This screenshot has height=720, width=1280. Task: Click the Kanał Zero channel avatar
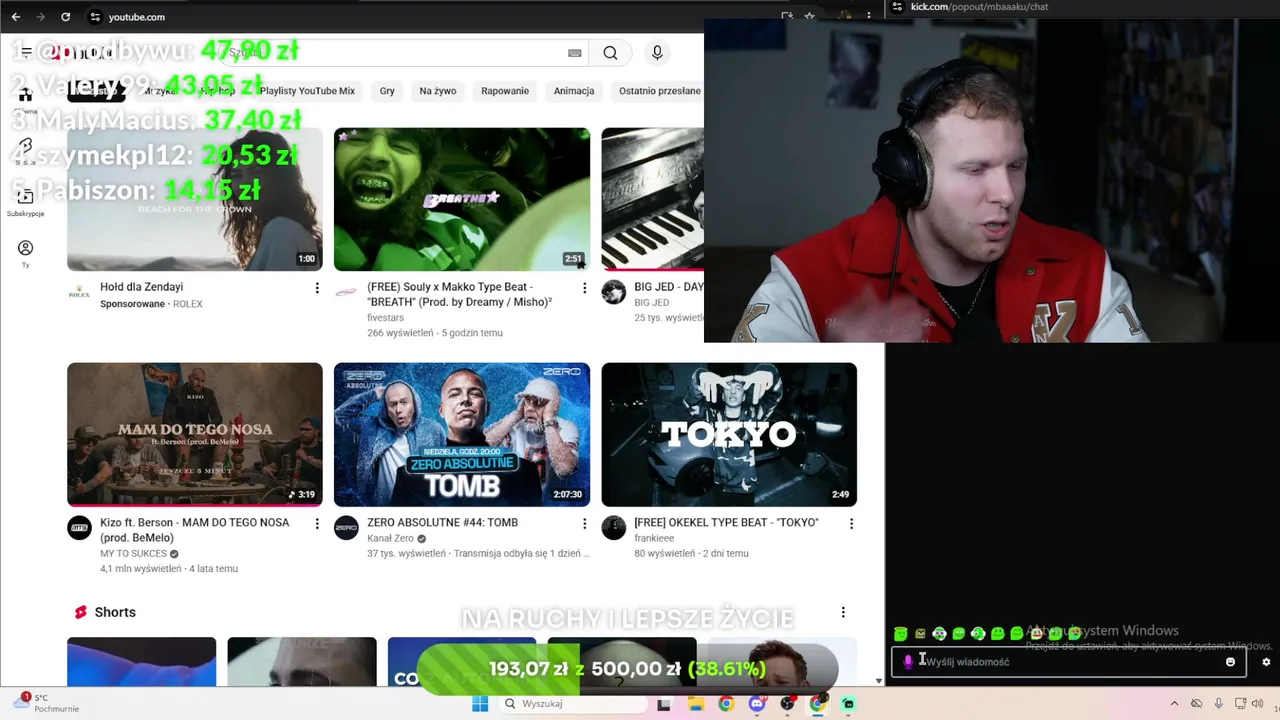346,527
